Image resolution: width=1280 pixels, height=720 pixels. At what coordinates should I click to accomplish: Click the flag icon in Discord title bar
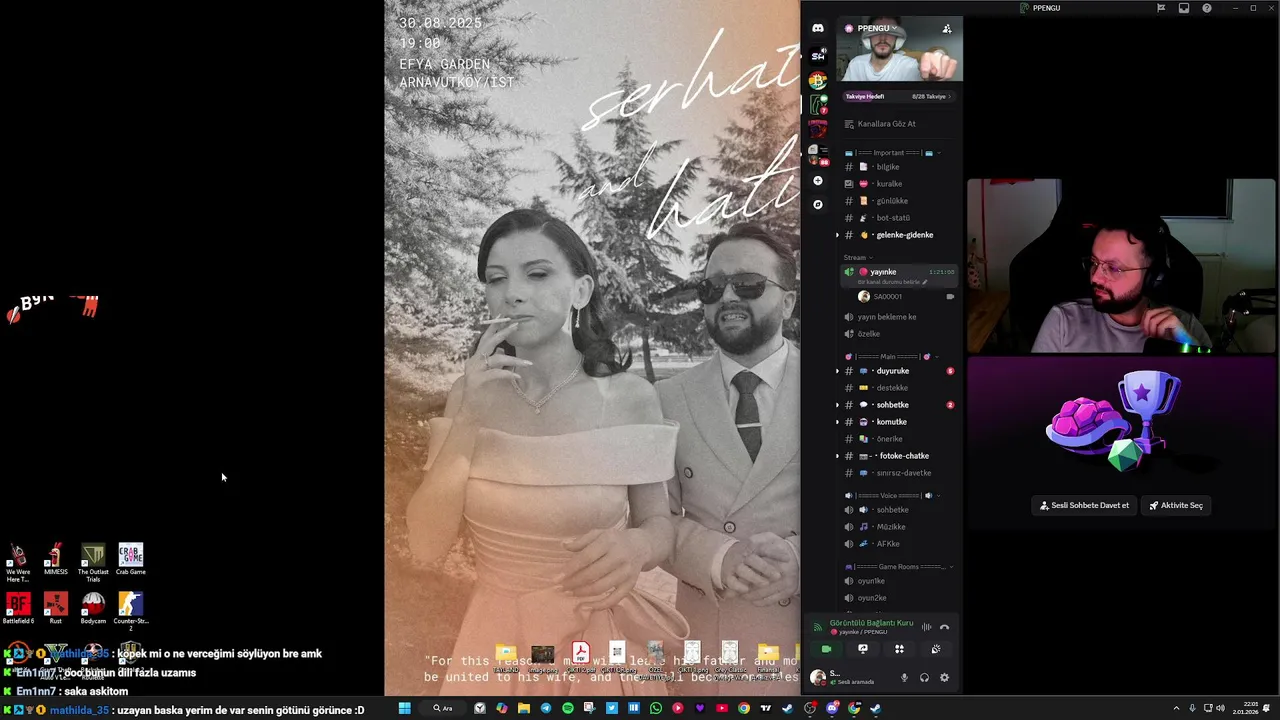point(1161,8)
